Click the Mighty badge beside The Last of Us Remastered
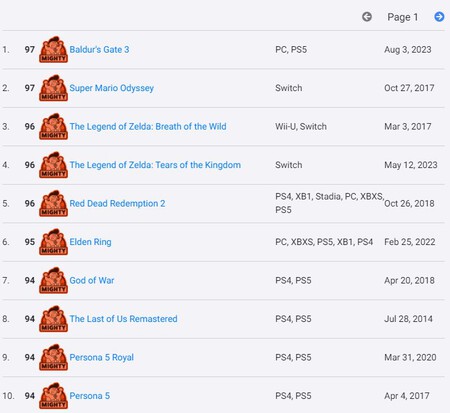This screenshot has width=450, height=413. point(53,319)
